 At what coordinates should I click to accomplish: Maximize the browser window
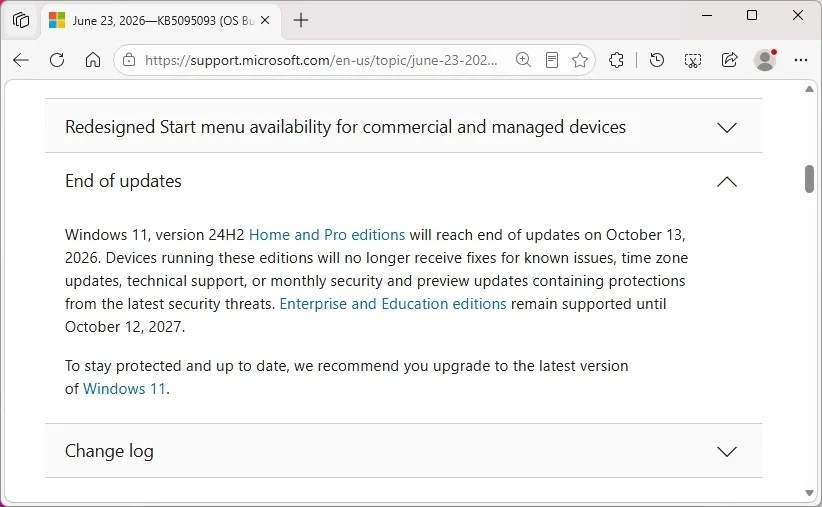pos(752,16)
